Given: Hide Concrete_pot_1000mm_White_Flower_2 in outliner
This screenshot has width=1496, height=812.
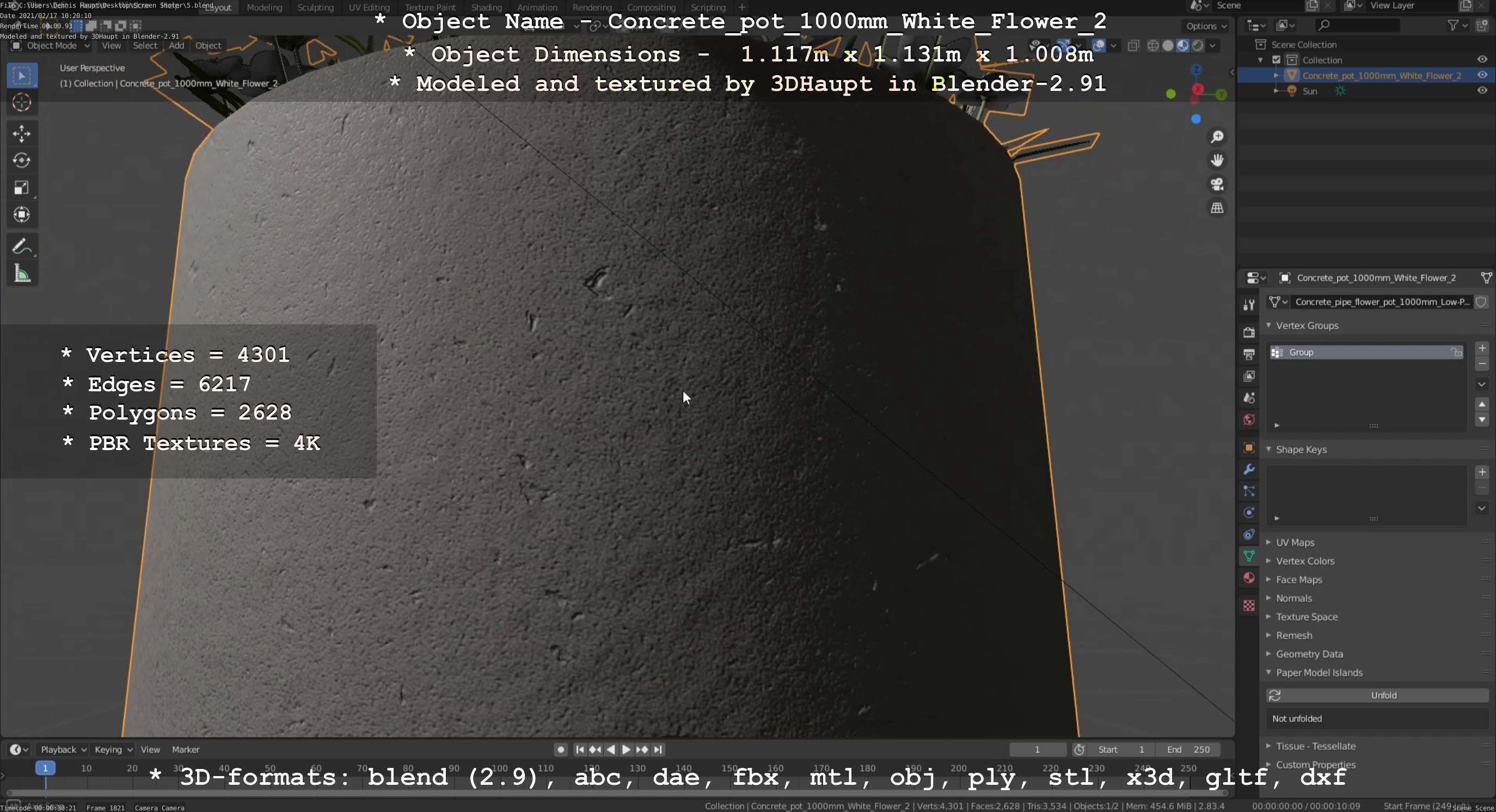Looking at the screenshot, I should click(x=1481, y=76).
